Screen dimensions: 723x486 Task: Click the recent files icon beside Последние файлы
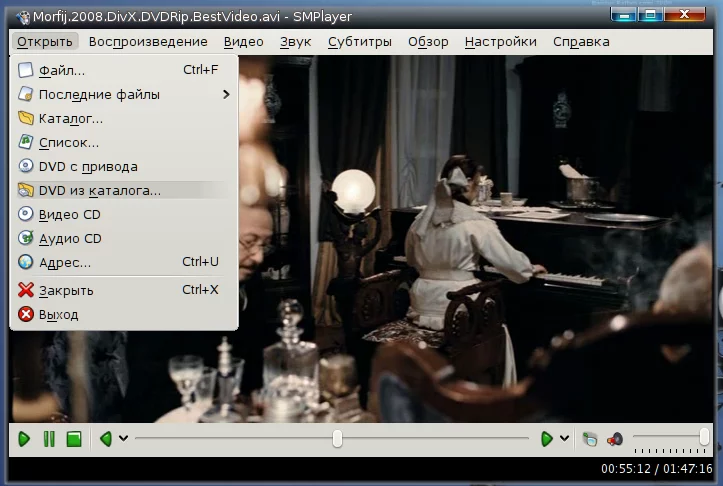point(25,94)
